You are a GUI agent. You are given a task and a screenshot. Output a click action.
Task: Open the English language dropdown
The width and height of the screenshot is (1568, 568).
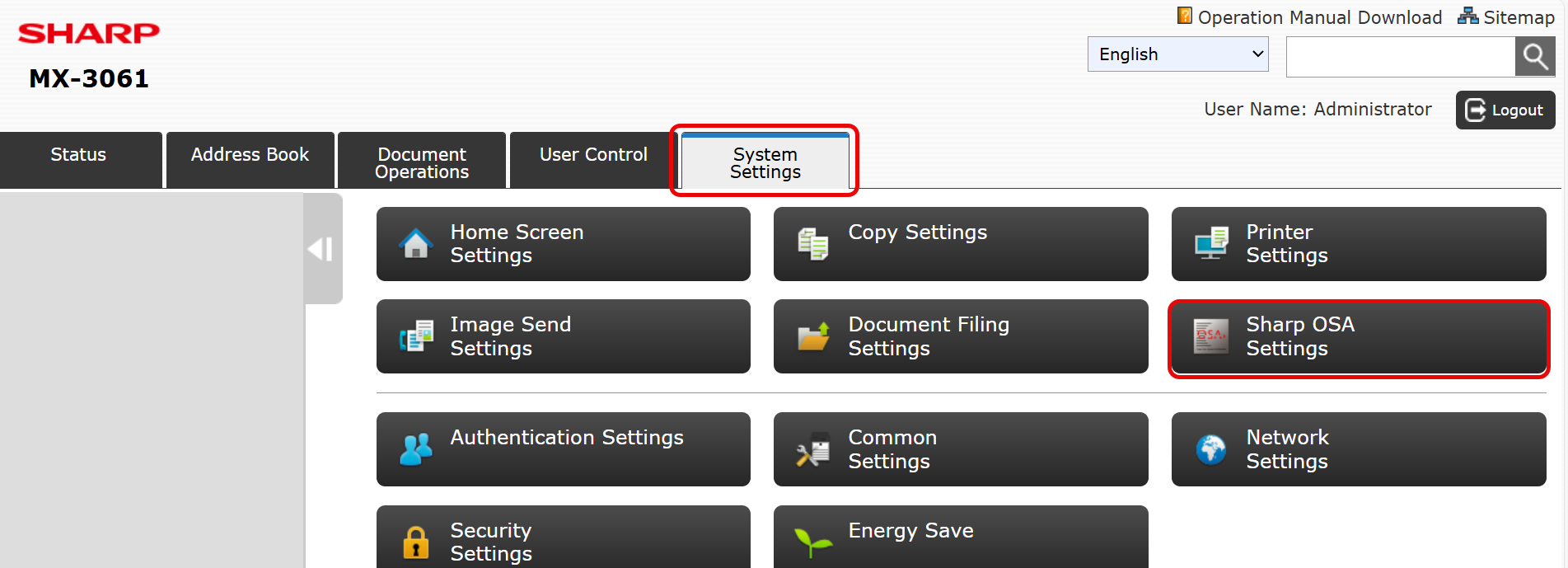1177,54
